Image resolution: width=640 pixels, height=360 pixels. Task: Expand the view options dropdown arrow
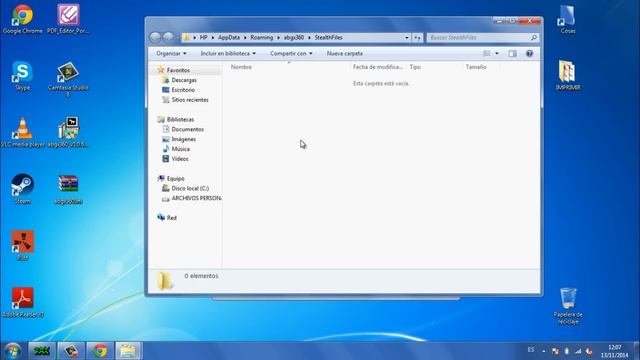(x=497, y=53)
